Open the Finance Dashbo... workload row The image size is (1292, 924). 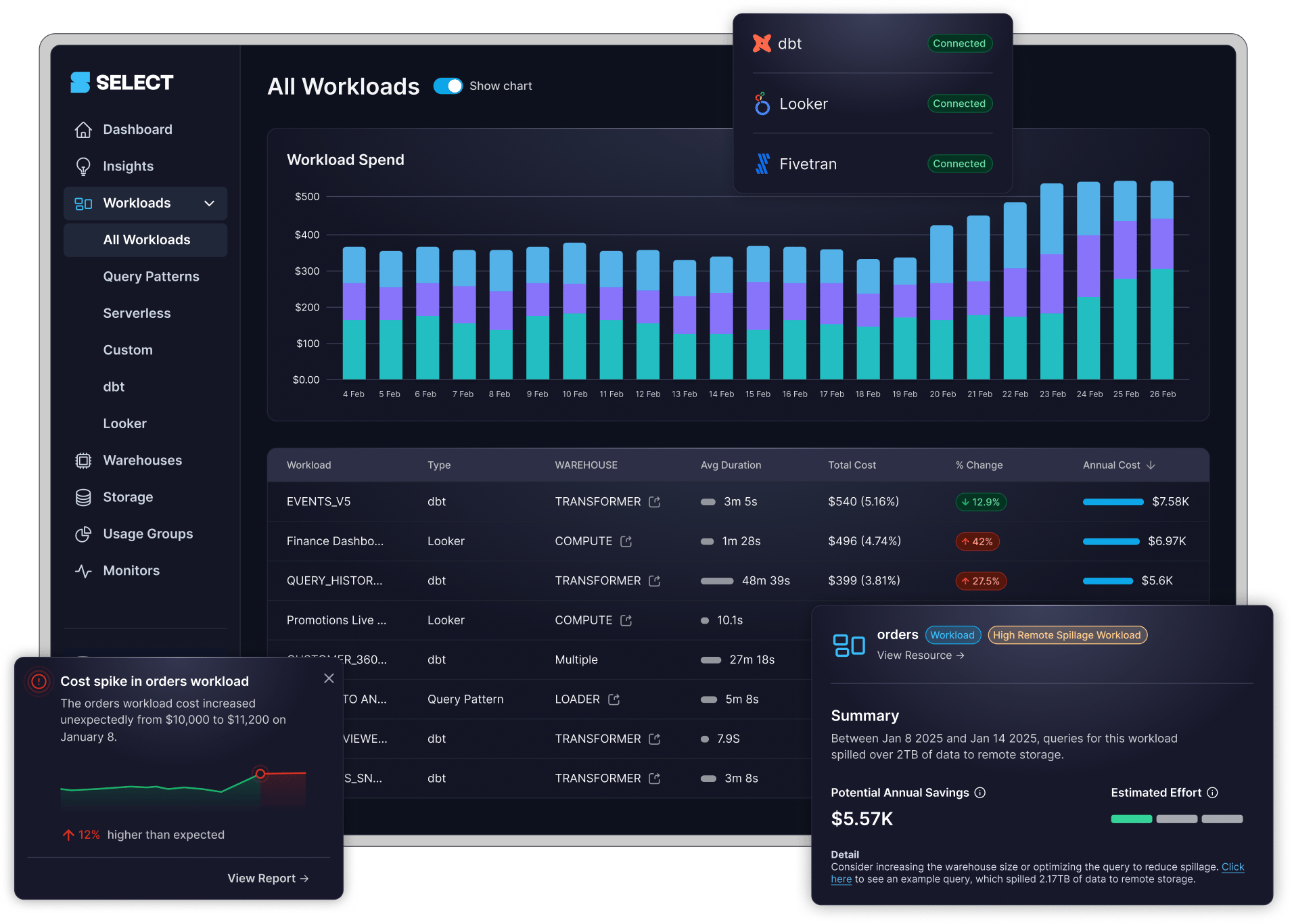tap(738, 541)
